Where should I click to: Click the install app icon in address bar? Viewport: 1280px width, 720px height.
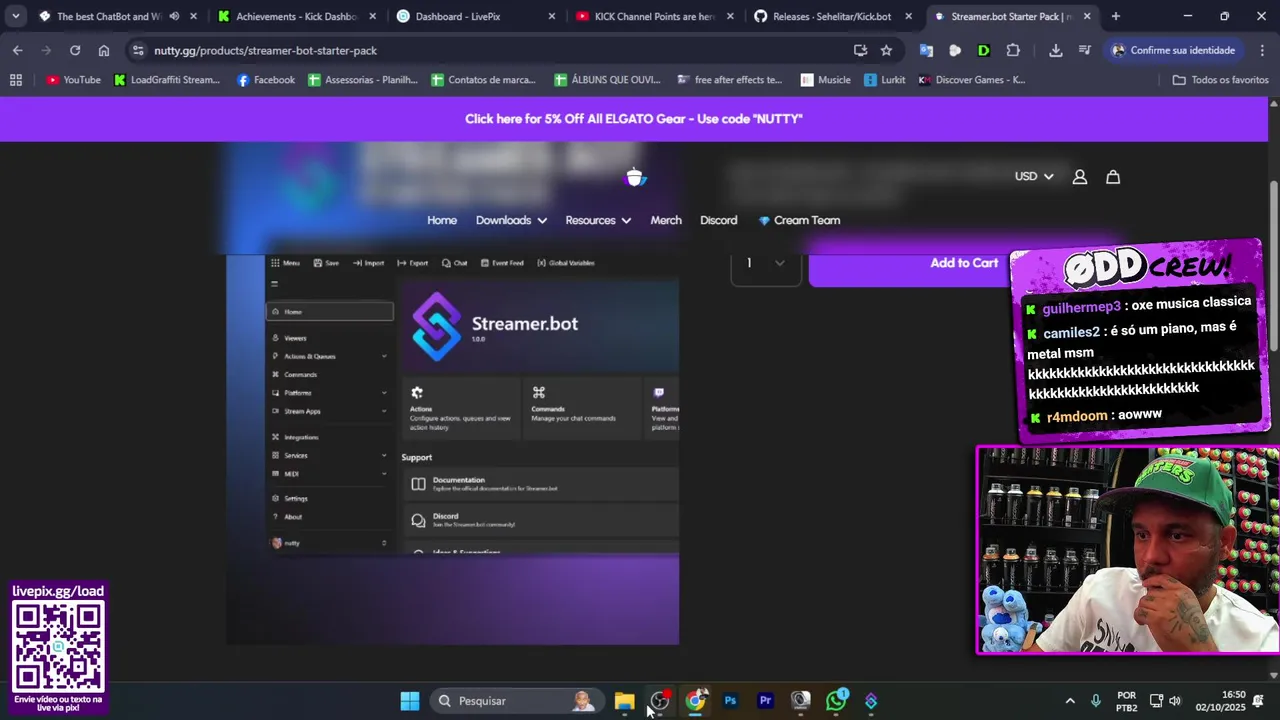pos(860,50)
